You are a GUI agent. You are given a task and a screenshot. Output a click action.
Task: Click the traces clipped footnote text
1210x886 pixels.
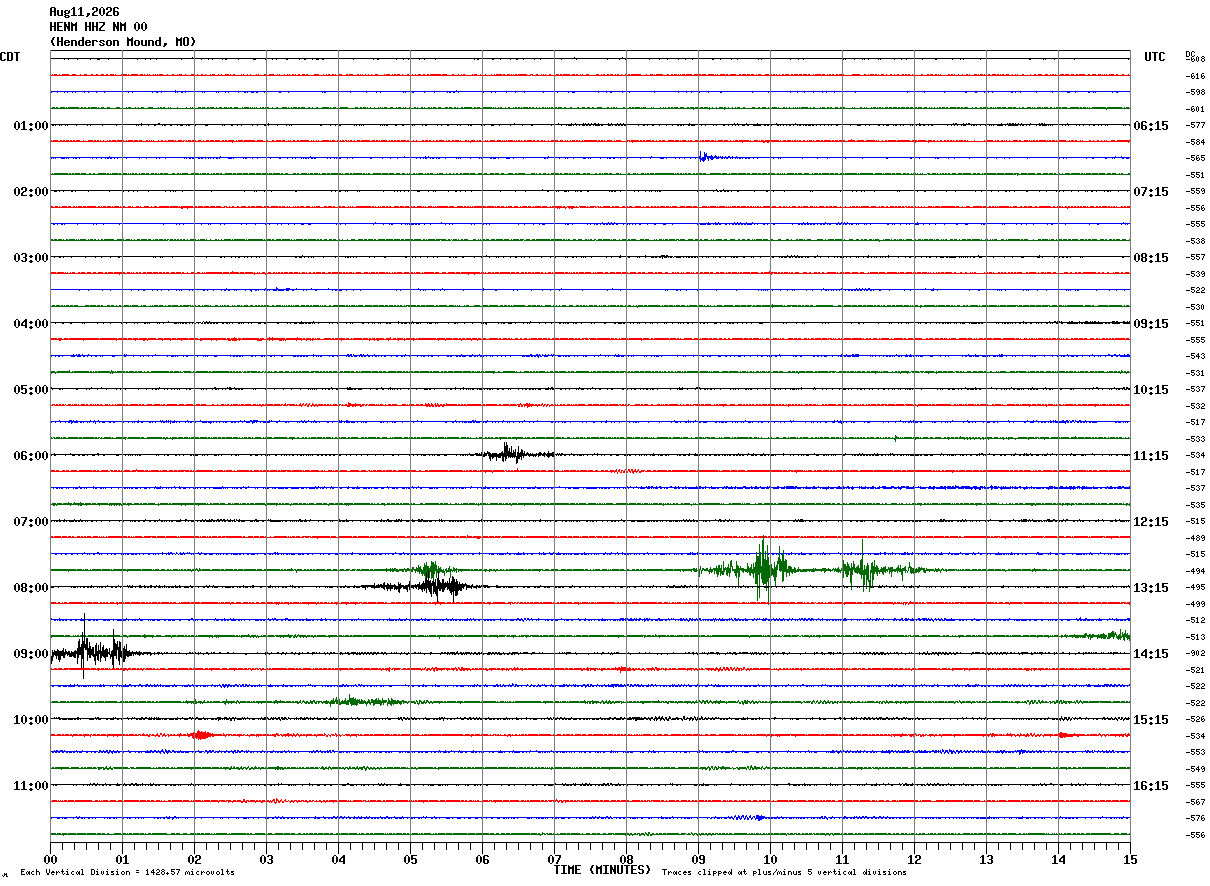click(784, 872)
